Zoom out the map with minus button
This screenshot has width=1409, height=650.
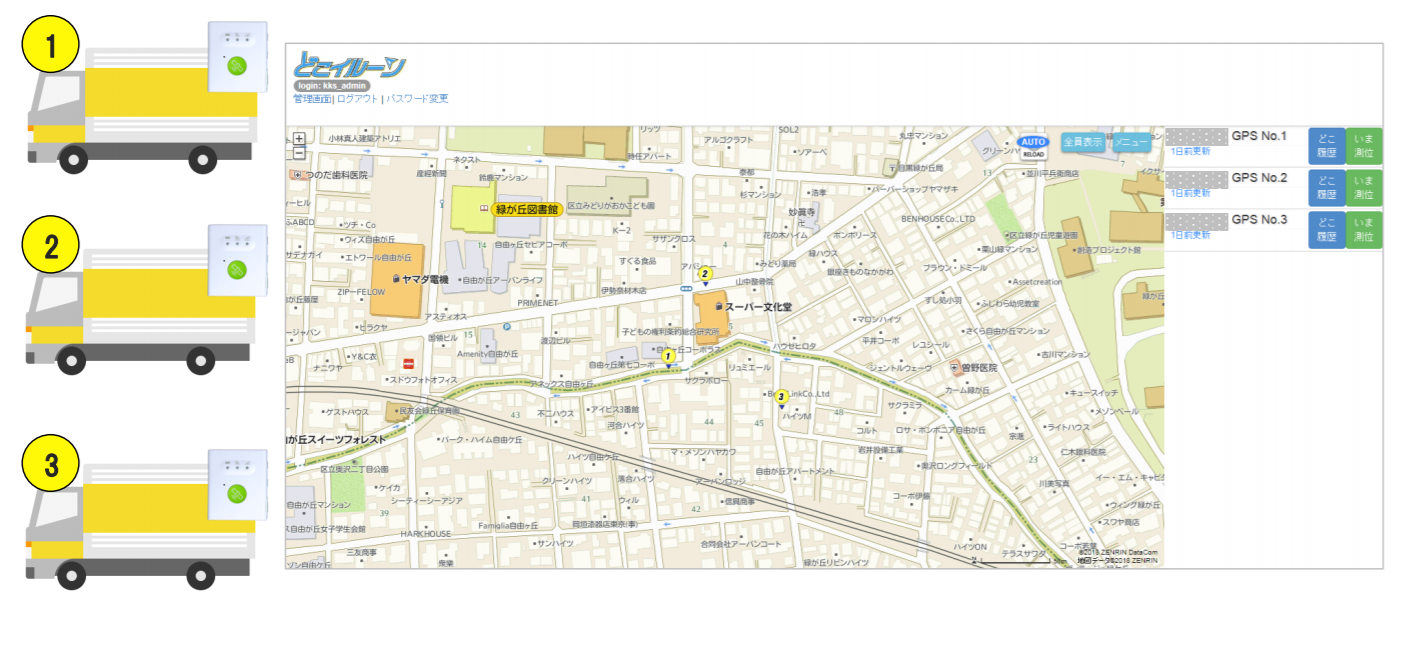pos(299,153)
